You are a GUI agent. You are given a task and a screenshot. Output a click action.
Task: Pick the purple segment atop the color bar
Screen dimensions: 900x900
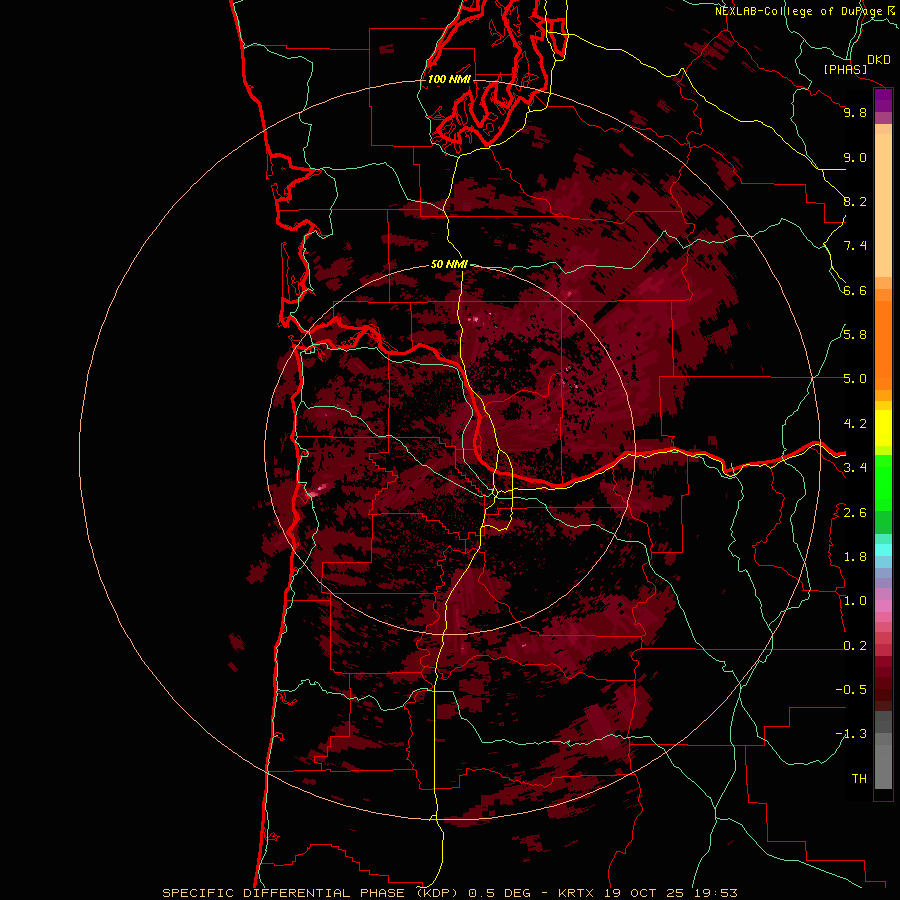click(883, 100)
